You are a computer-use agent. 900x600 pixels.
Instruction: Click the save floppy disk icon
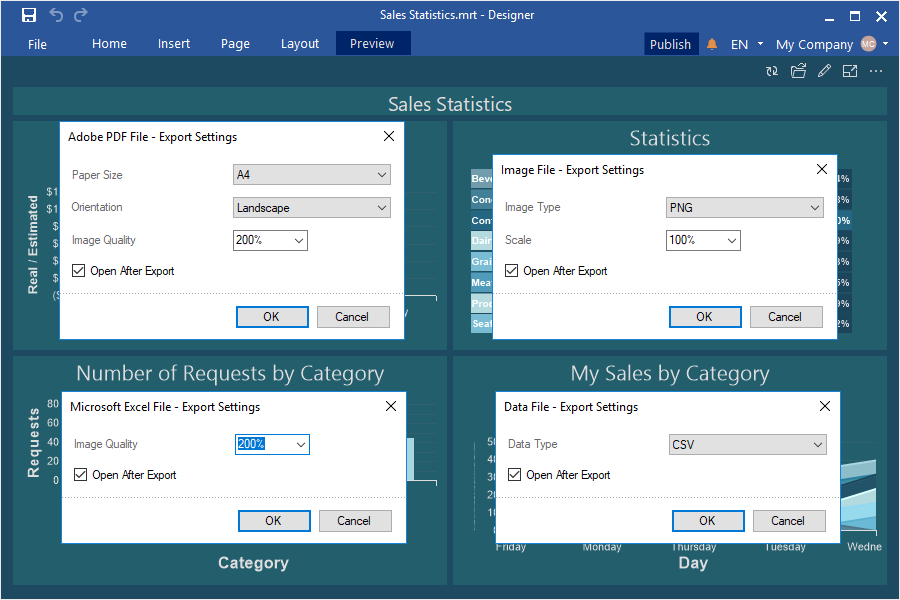point(29,15)
